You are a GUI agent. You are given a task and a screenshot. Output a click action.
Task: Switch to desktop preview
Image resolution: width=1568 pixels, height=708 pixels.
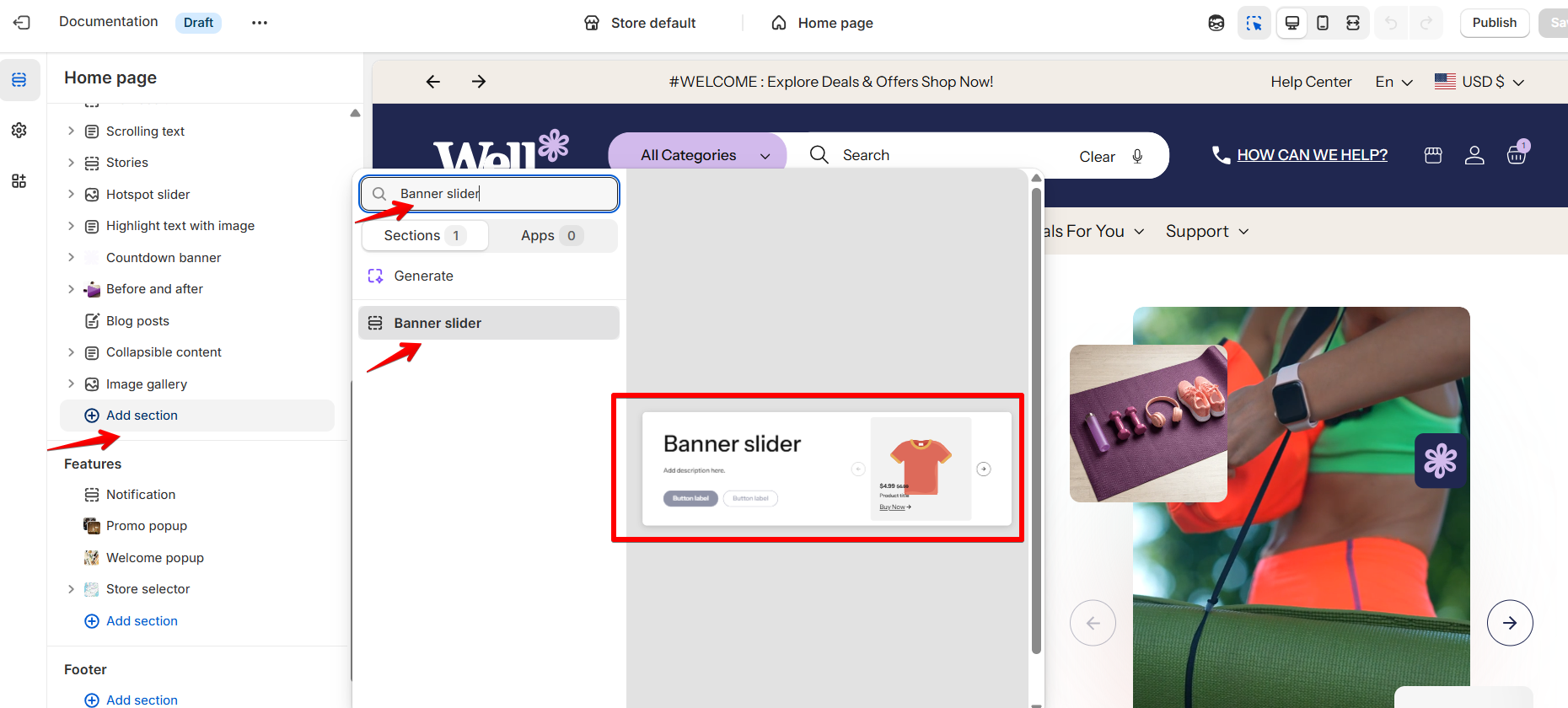pyautogui.click(x=1291, y=23)
